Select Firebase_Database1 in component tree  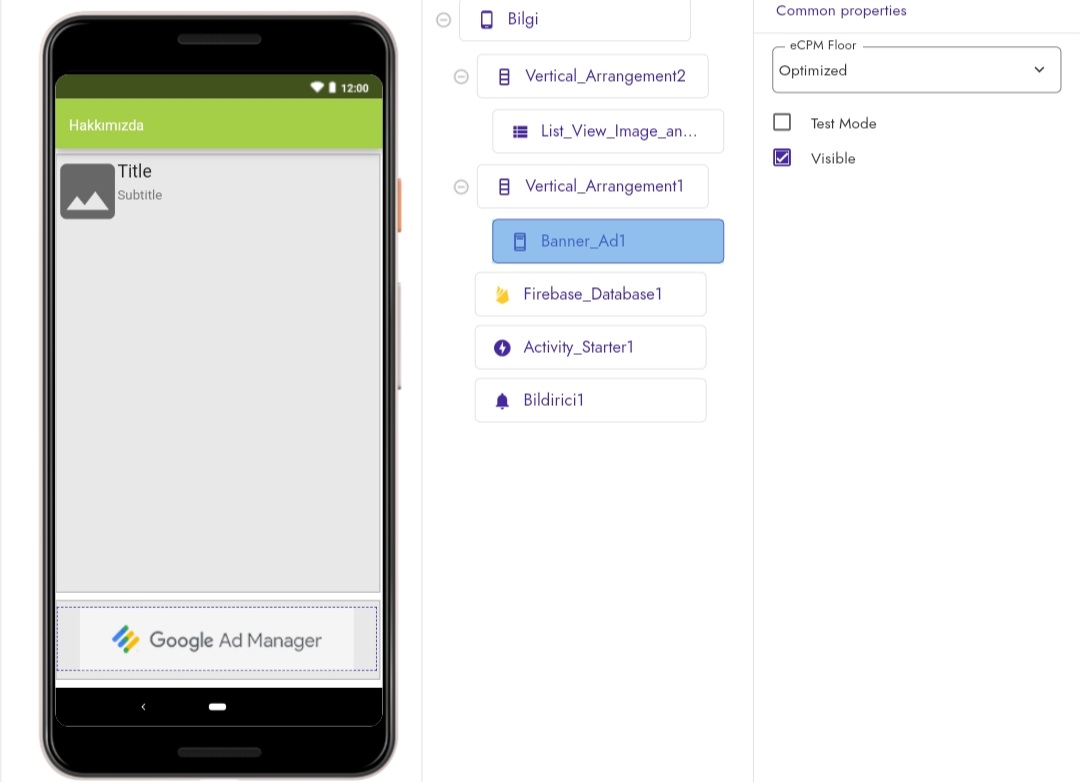(x=590, y=295)
